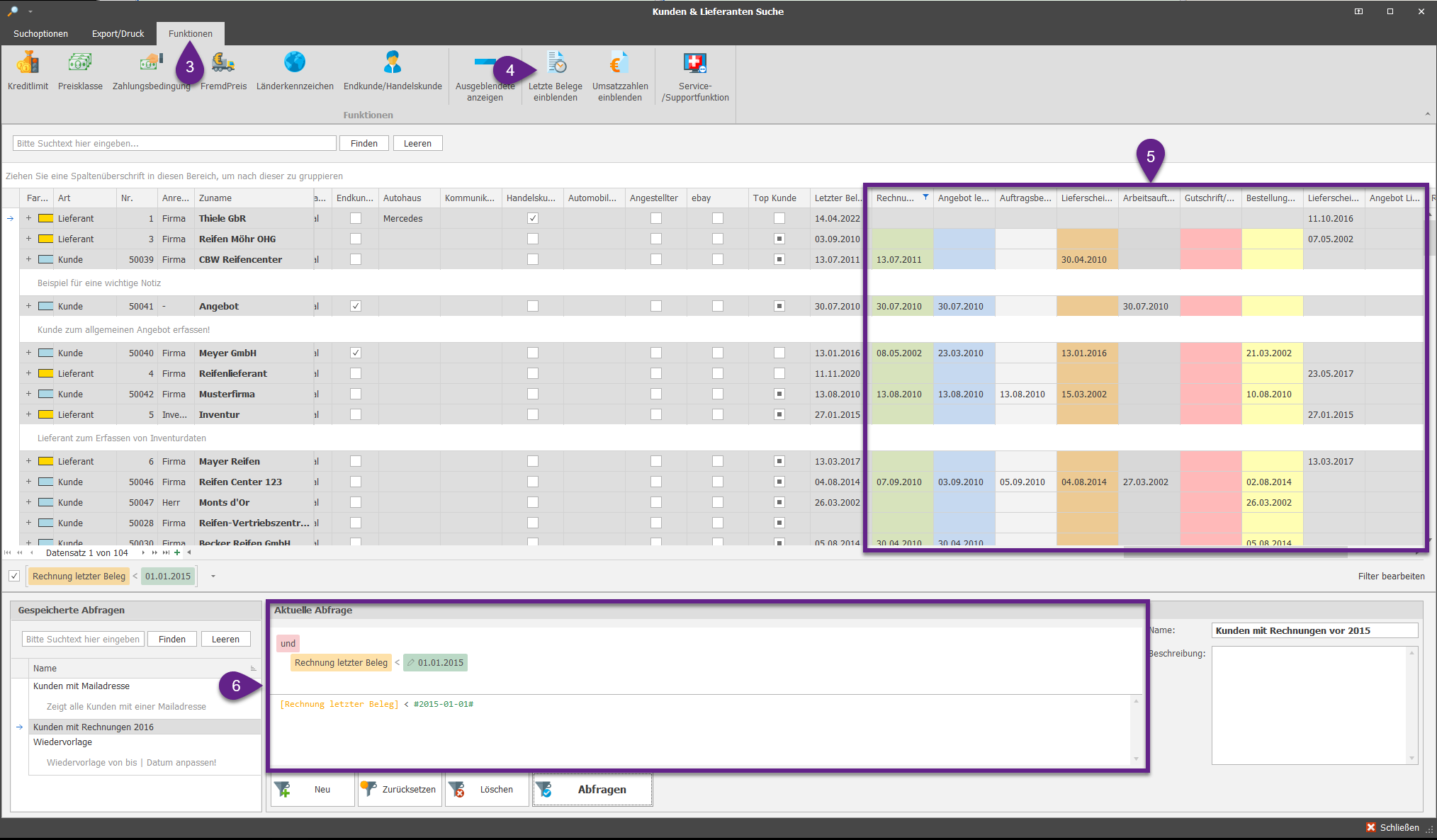Click the 'und' operator in query
This screenshot has width=1437, height=840.
[288, 643]
